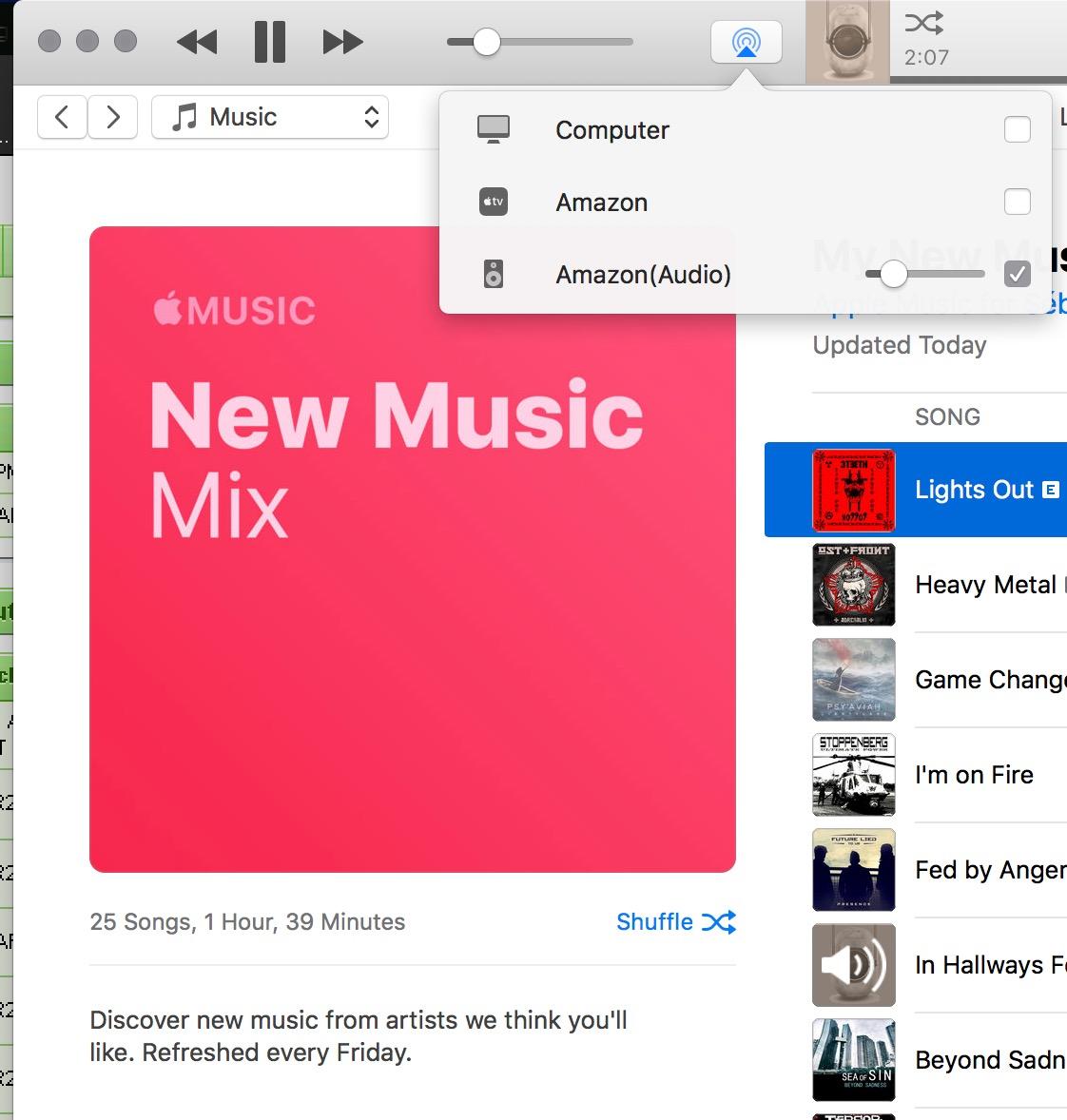Close the AirPlay output menu via the AirPlay button
The width and height of the screenshot is (1067, 1120).
pos(747,42)
